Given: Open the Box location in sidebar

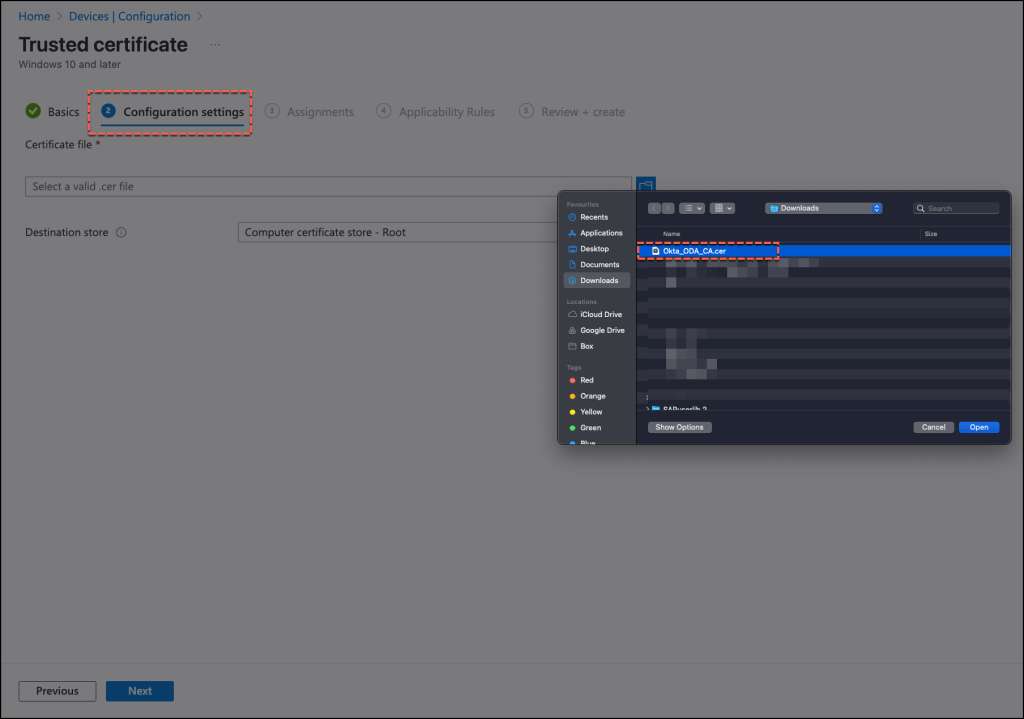Looking at the screenshot, I should coord(586,346).
